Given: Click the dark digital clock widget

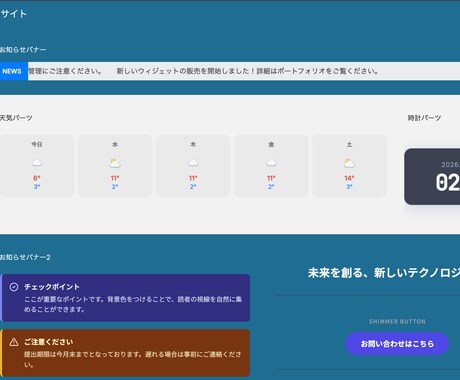Looking at the screenshot, I should coord(432,177).
